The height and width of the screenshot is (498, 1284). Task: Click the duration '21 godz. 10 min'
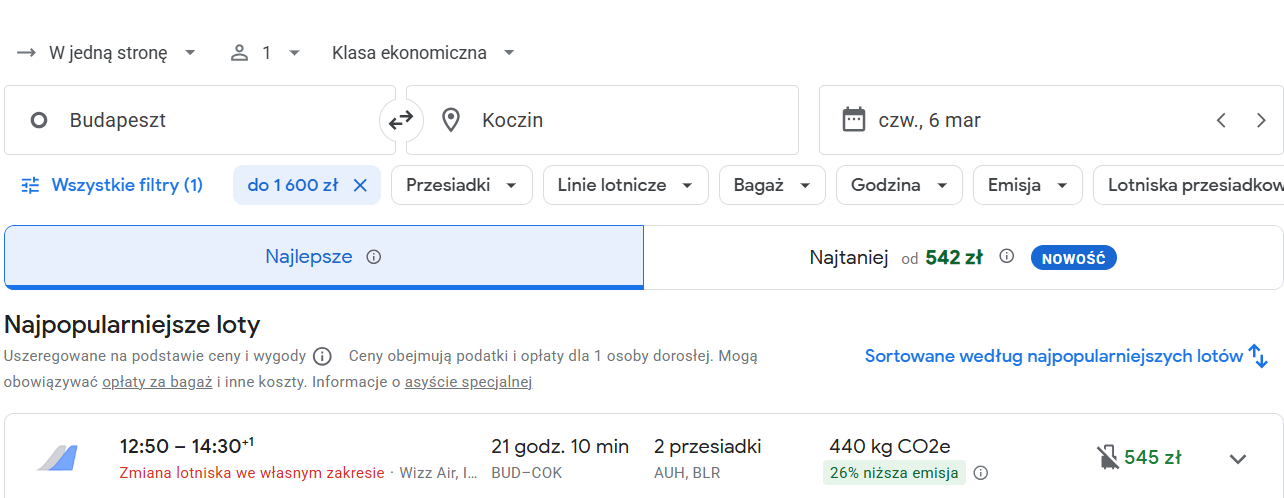pyautogui.click(x=560, y=446)
